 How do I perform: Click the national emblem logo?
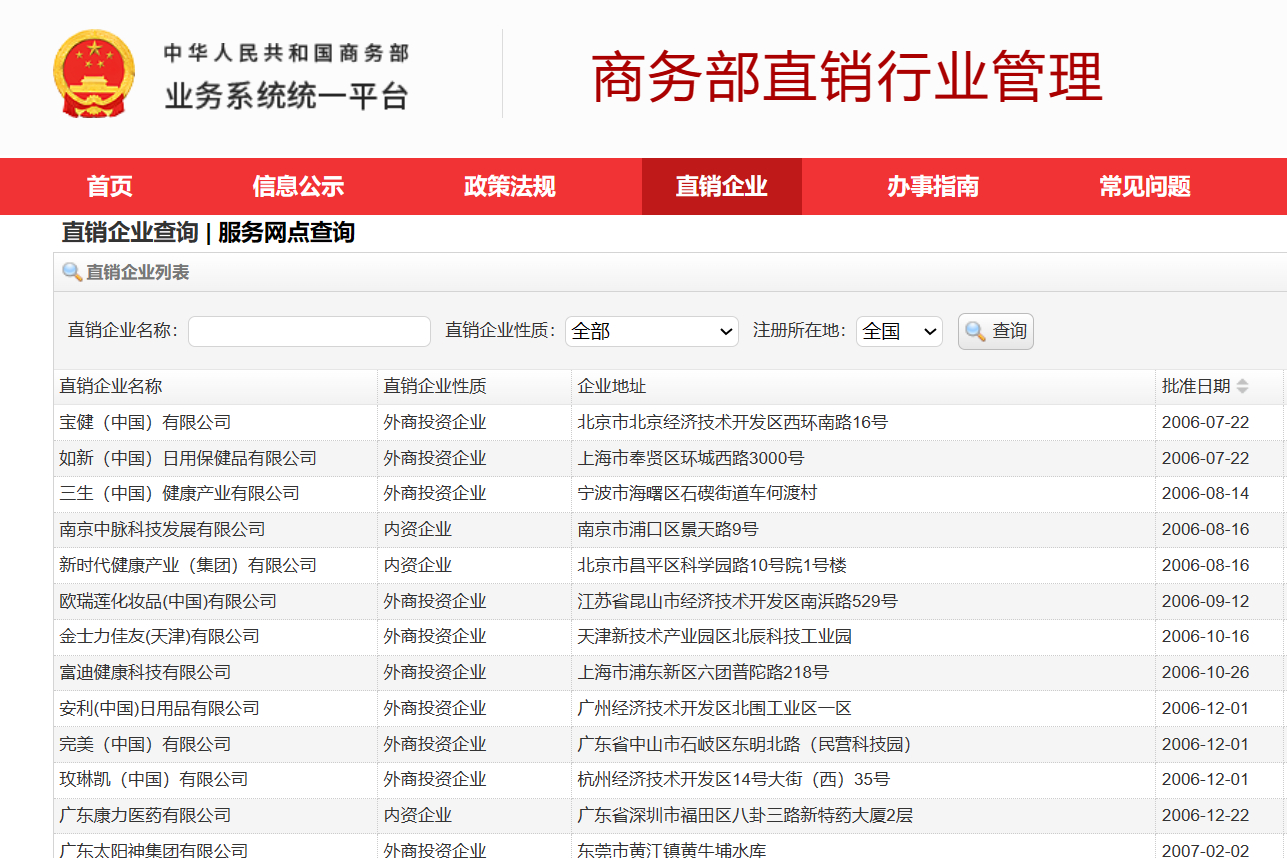pyautogui.click(x=94, y=74)
